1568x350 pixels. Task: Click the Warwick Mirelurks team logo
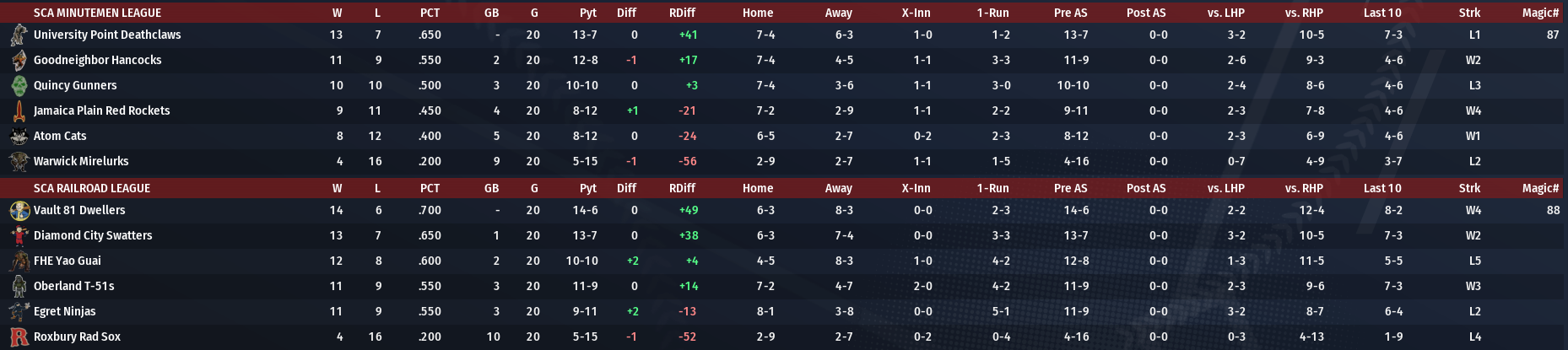19,161
